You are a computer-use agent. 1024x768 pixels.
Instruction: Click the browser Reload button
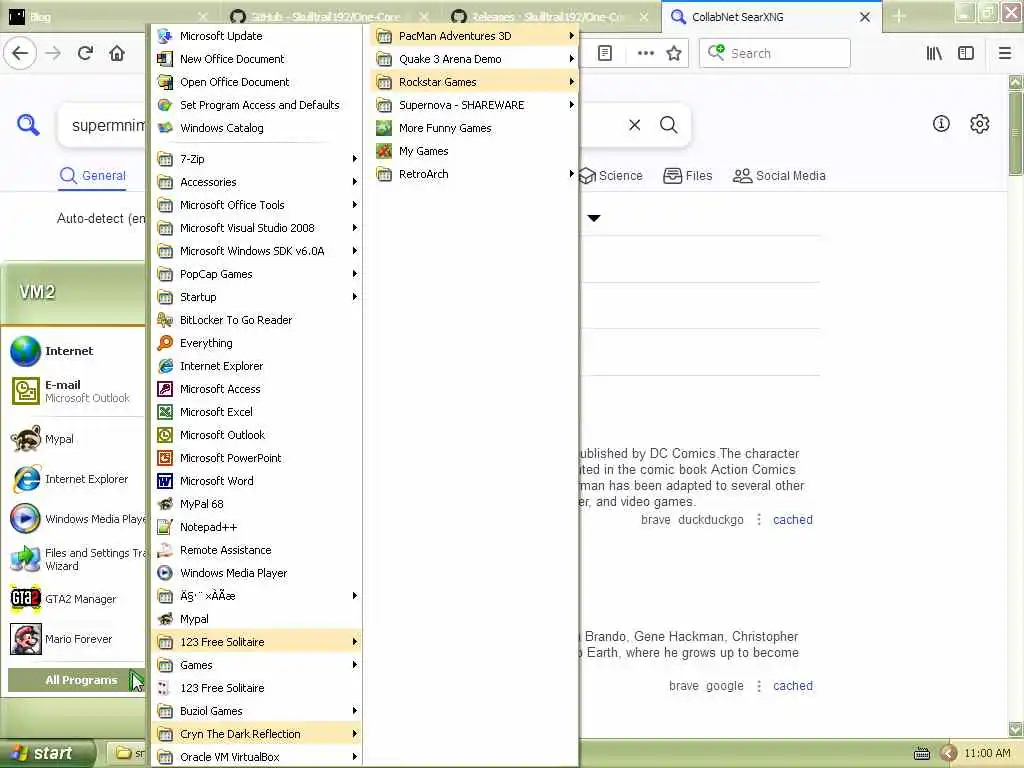pyautogui.click(x=85, y=54)
